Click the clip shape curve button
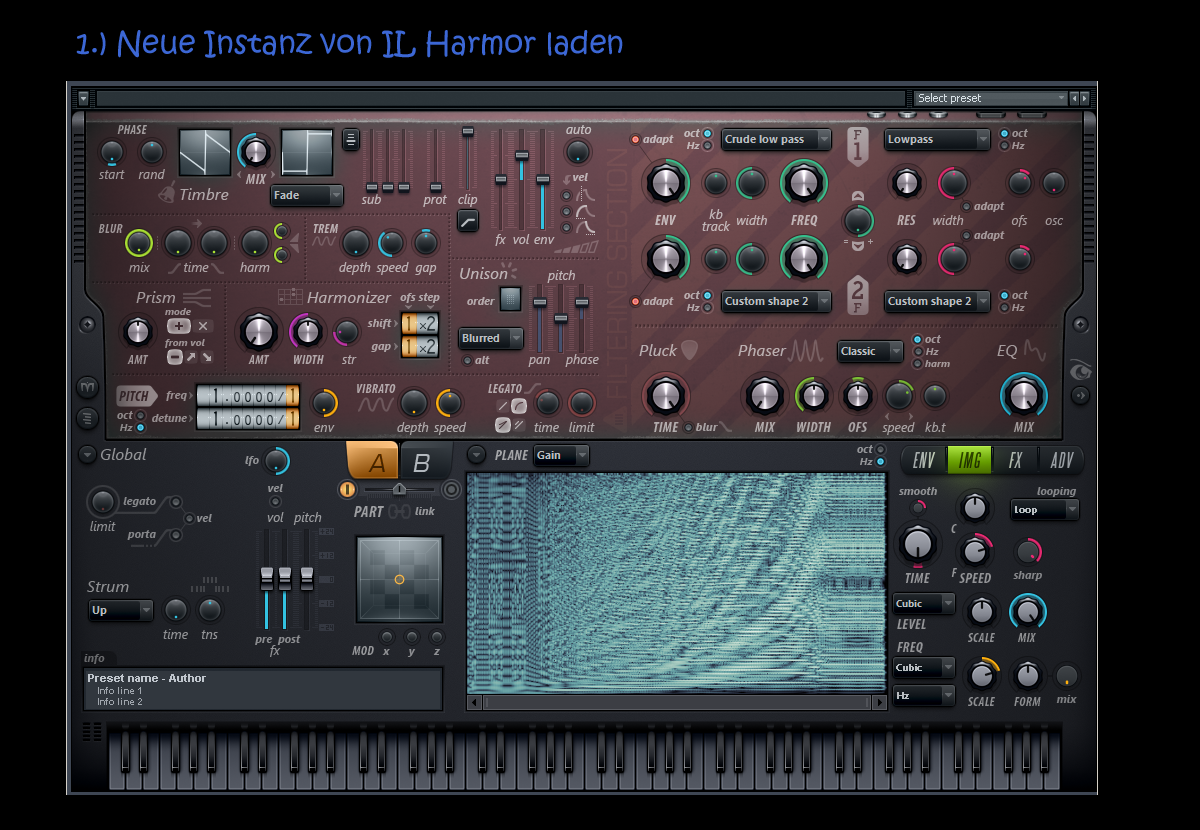This screenshot has width=1200, height=830. click(x=467, y=221)
